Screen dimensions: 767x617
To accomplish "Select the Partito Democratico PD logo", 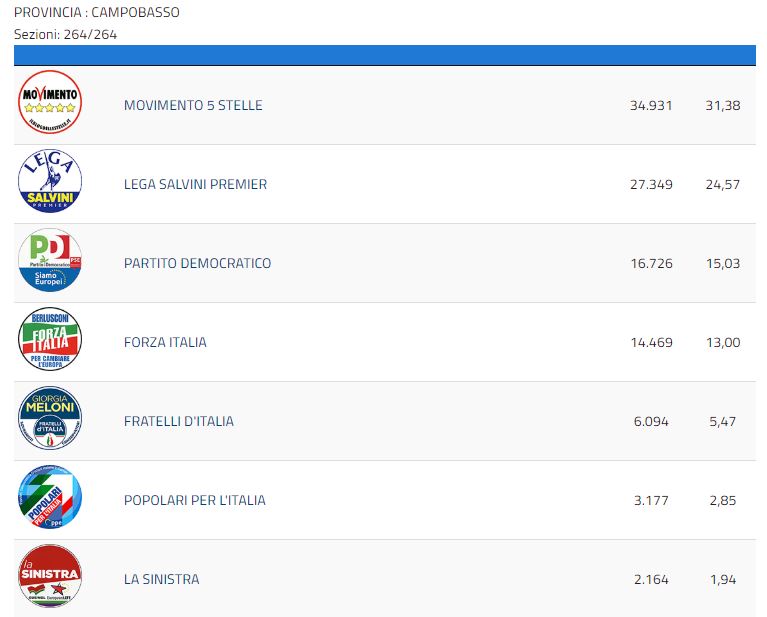I will (50, 260).
